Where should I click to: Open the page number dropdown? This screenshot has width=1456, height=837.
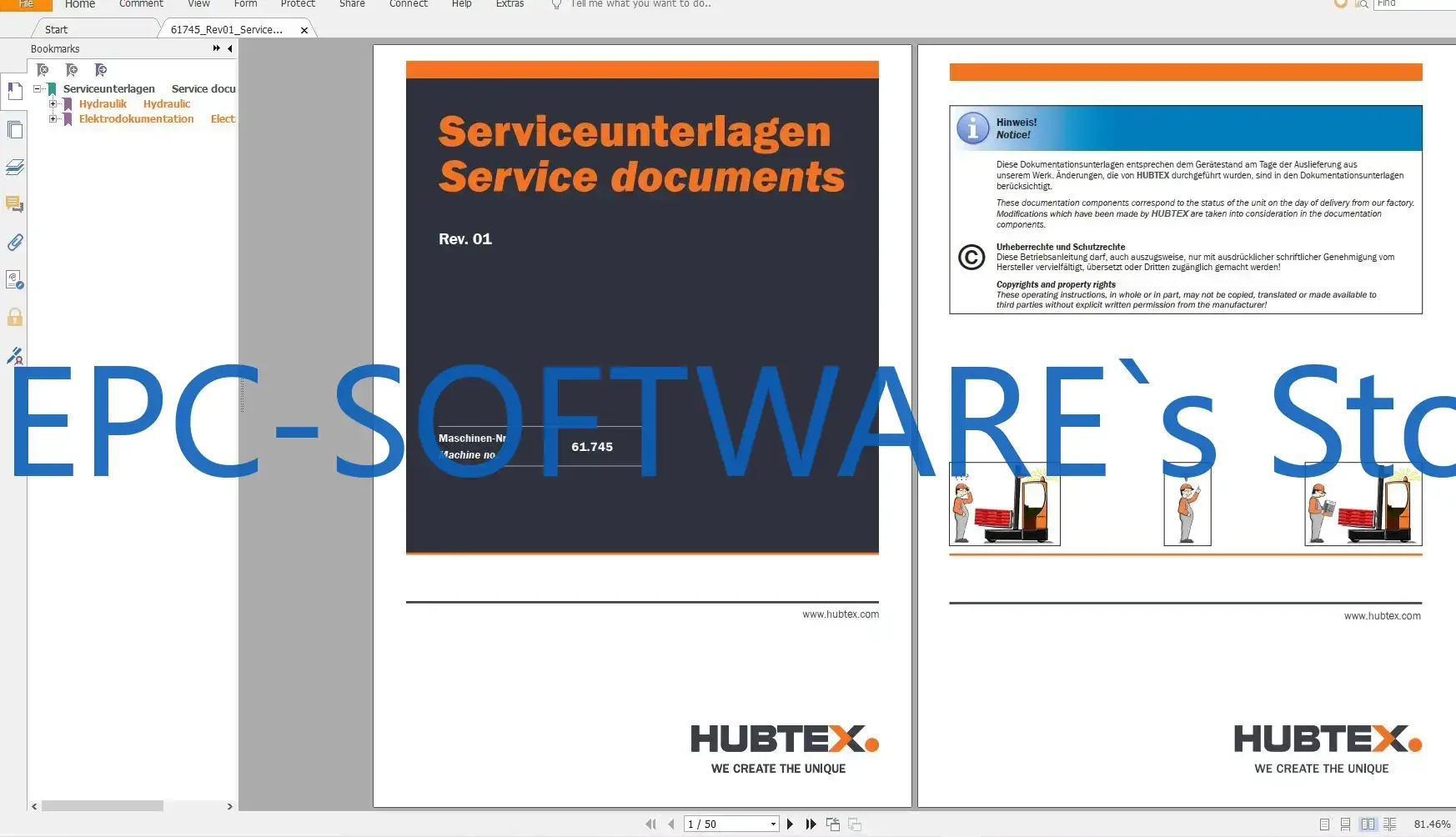click(x=774, y=824)
